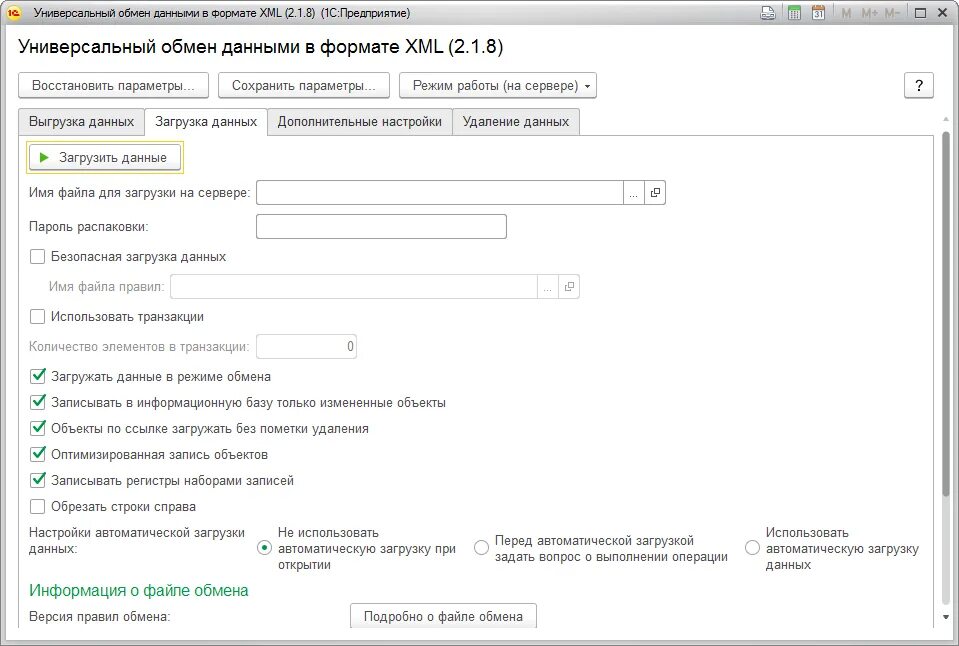Uncheck 'Загружать данные в режиме обмена'

[37, 376]
